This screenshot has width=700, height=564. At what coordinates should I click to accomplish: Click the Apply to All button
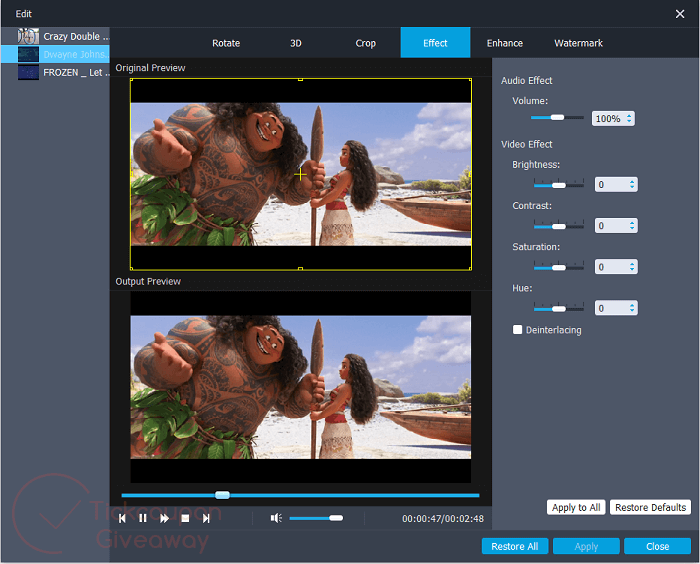(x=576, y=507)
